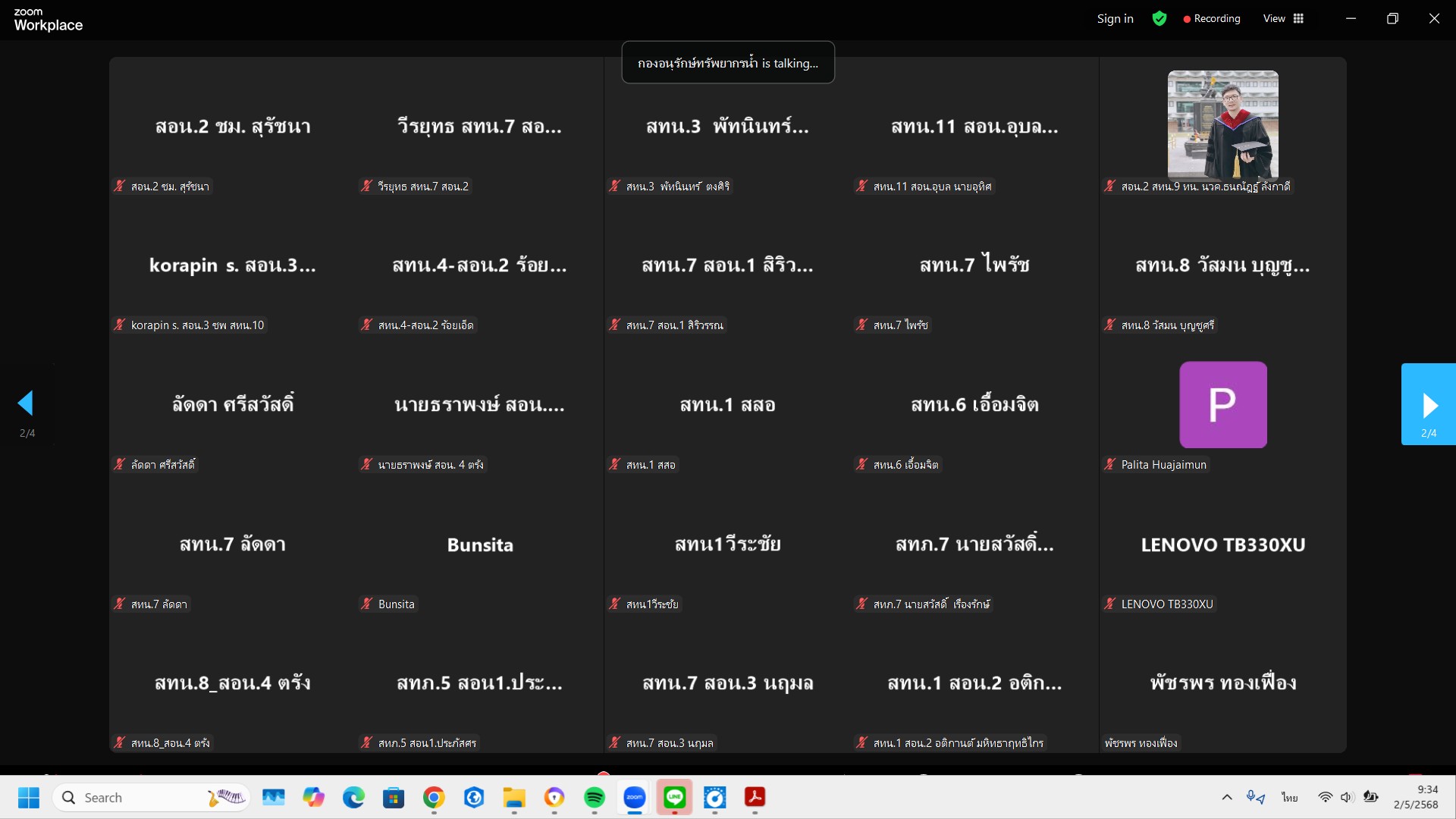Click the green encryption shield icon
The height and width of the screenshot is (819, 1456).
click(x=1159, y=19)
